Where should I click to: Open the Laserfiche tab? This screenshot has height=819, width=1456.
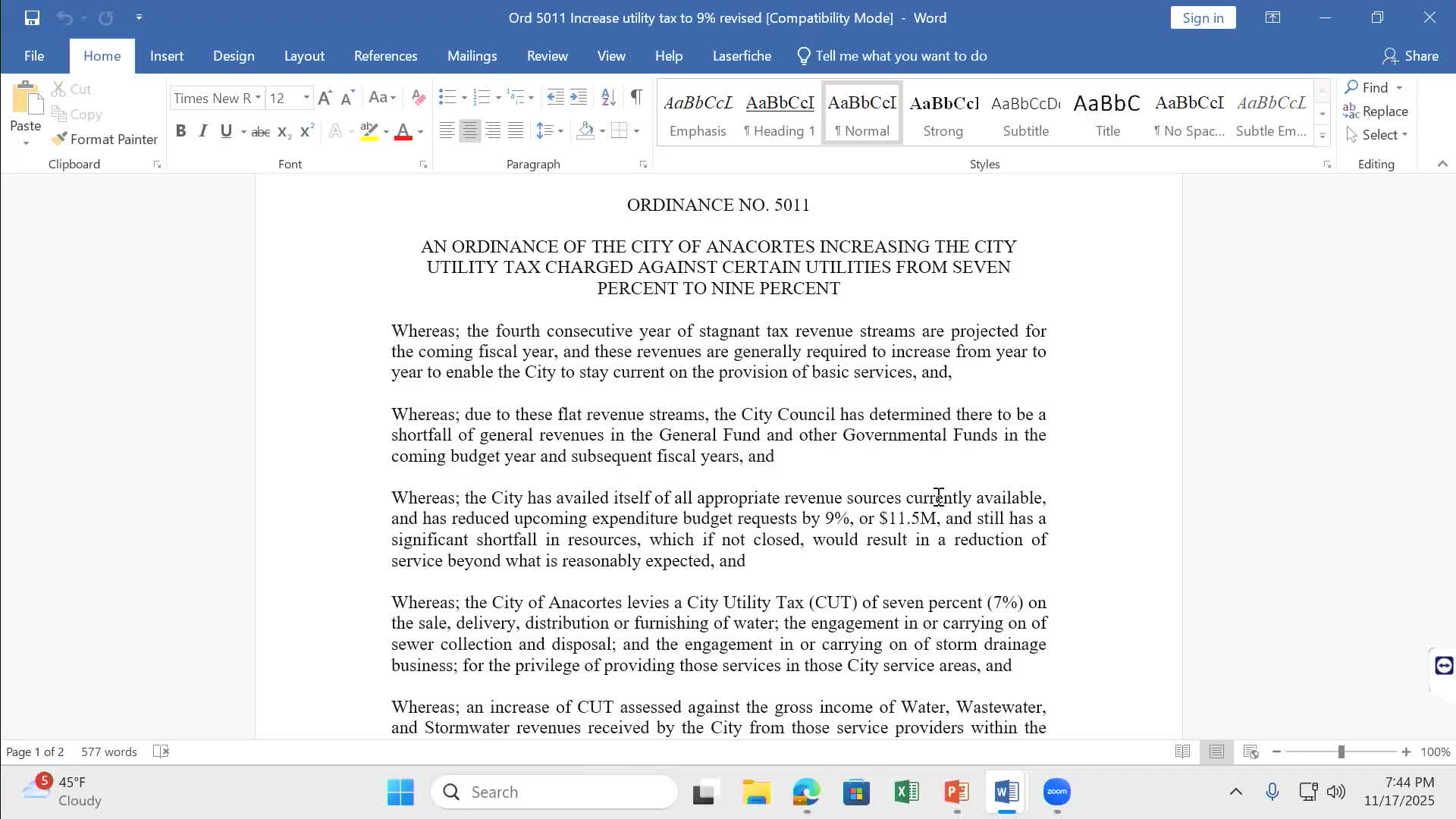(x=742, y=55)
